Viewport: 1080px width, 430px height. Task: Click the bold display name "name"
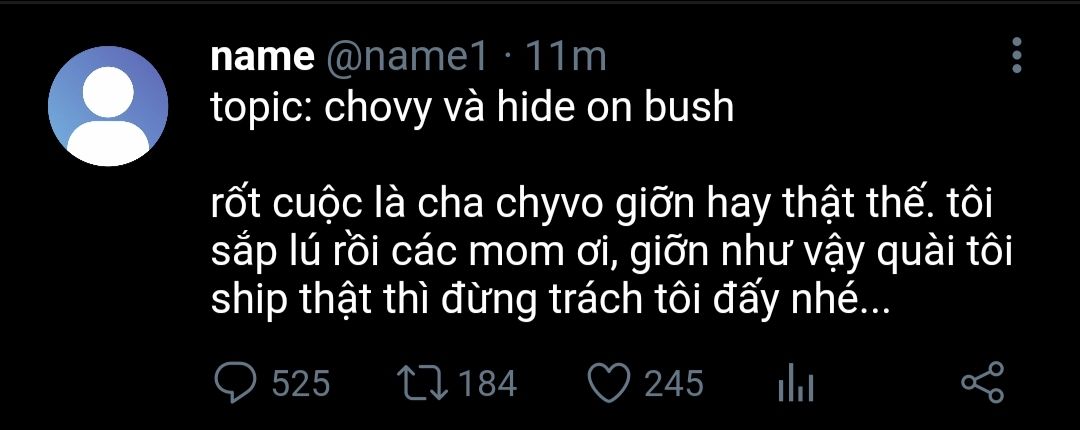[262, 57]
